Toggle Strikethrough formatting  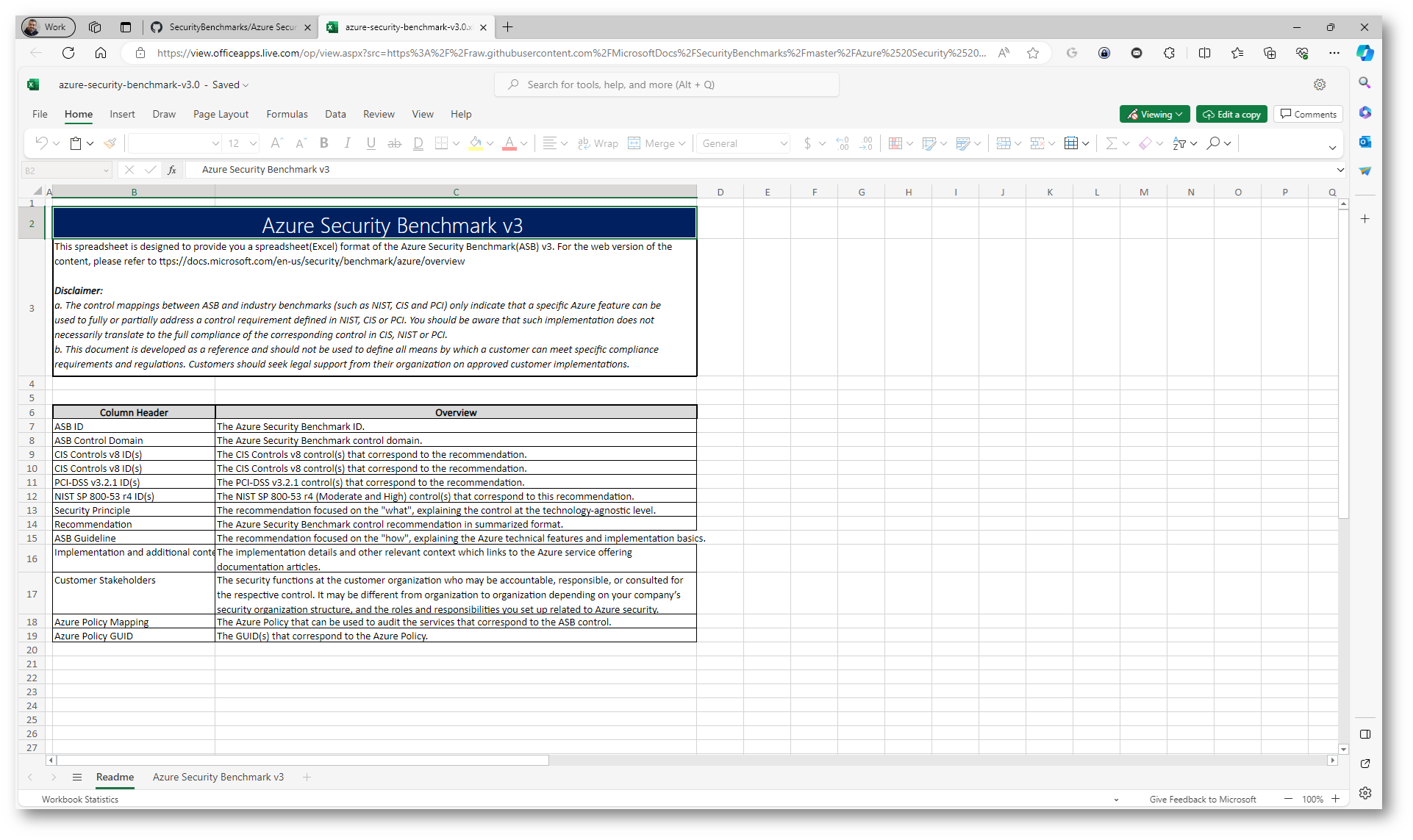tap(394, 143)
